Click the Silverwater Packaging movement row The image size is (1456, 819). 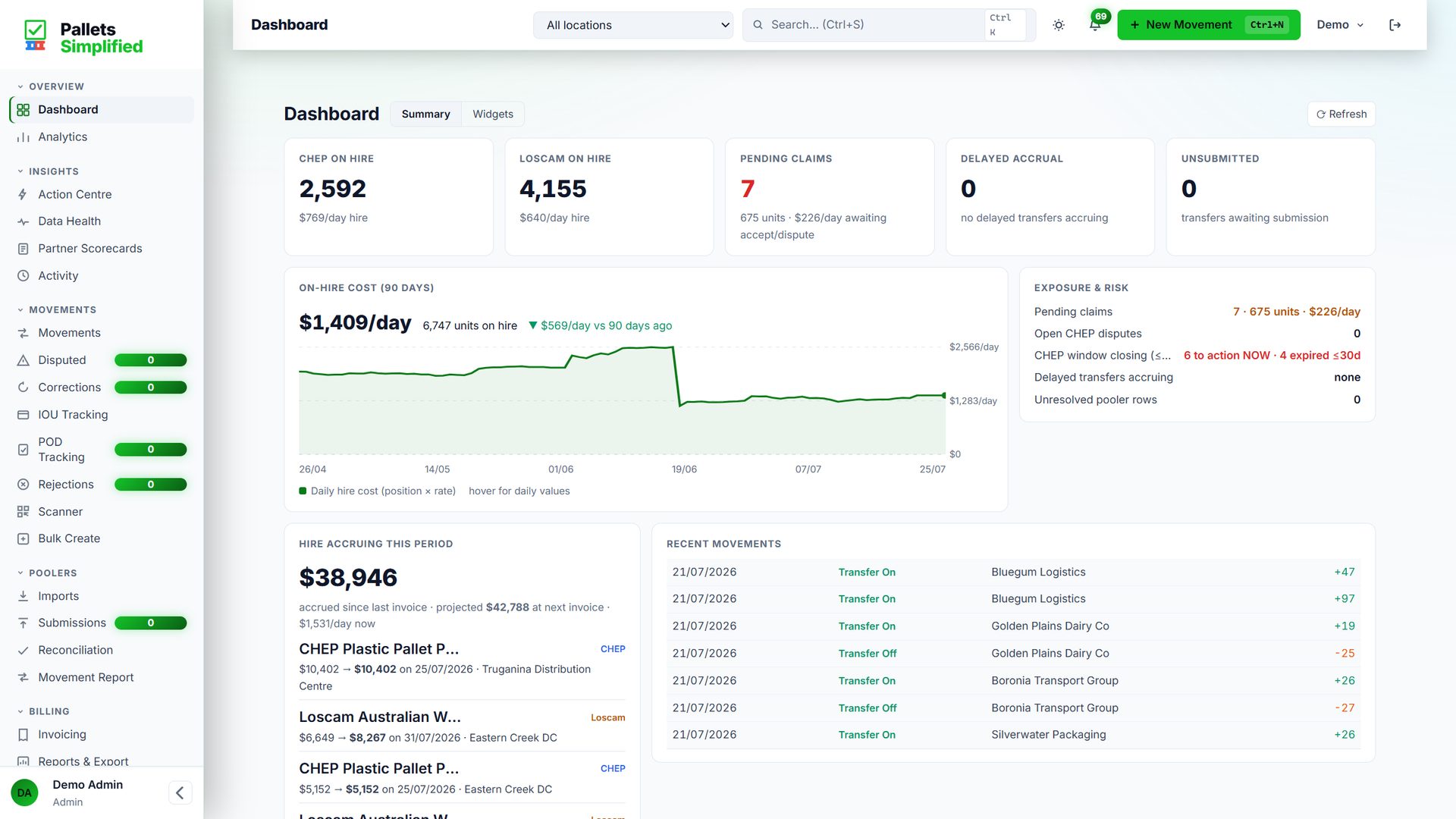1013,735
